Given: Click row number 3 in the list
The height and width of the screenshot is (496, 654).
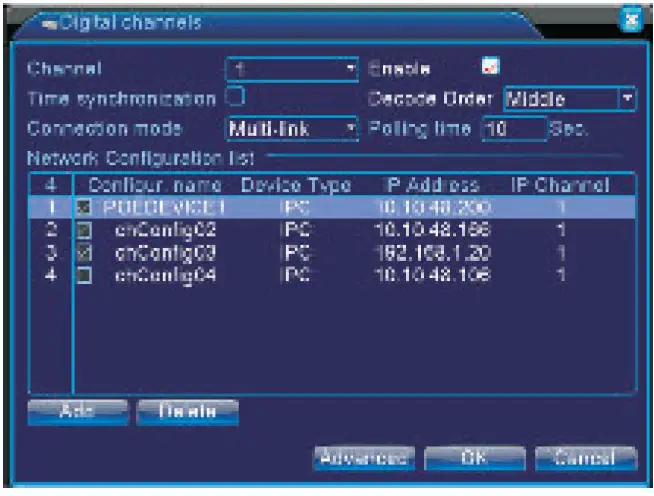Looking at the screenshot, I should point(51,252).
